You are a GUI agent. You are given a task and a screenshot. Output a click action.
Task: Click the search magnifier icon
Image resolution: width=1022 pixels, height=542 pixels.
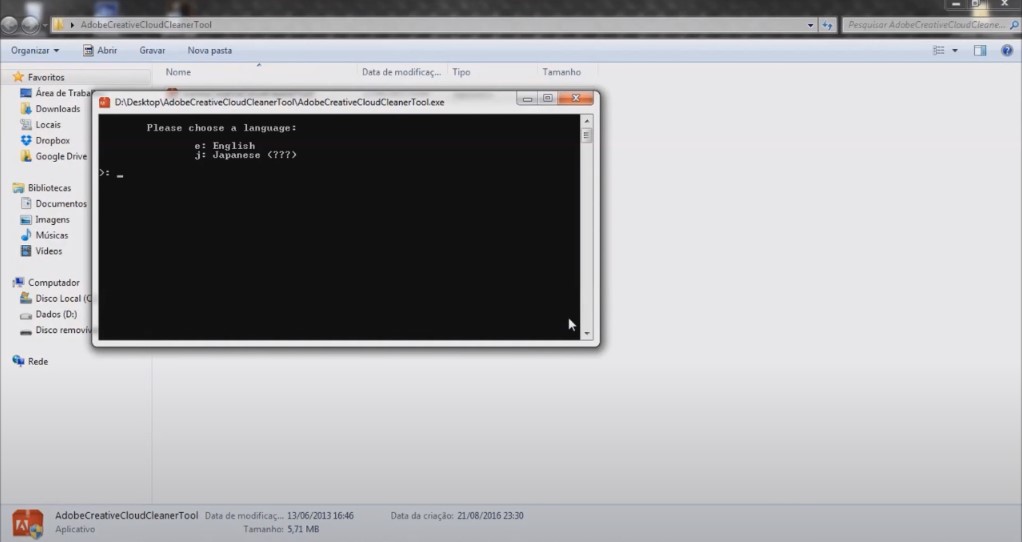pyautogui.click(x=1014, y=25)
